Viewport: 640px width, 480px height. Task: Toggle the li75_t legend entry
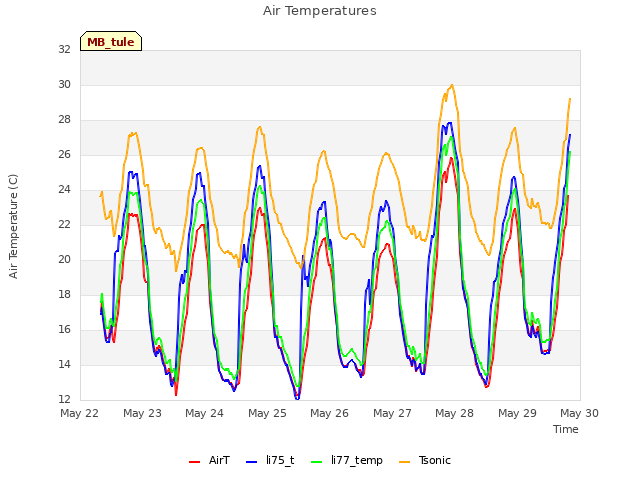tap(270, 460)
